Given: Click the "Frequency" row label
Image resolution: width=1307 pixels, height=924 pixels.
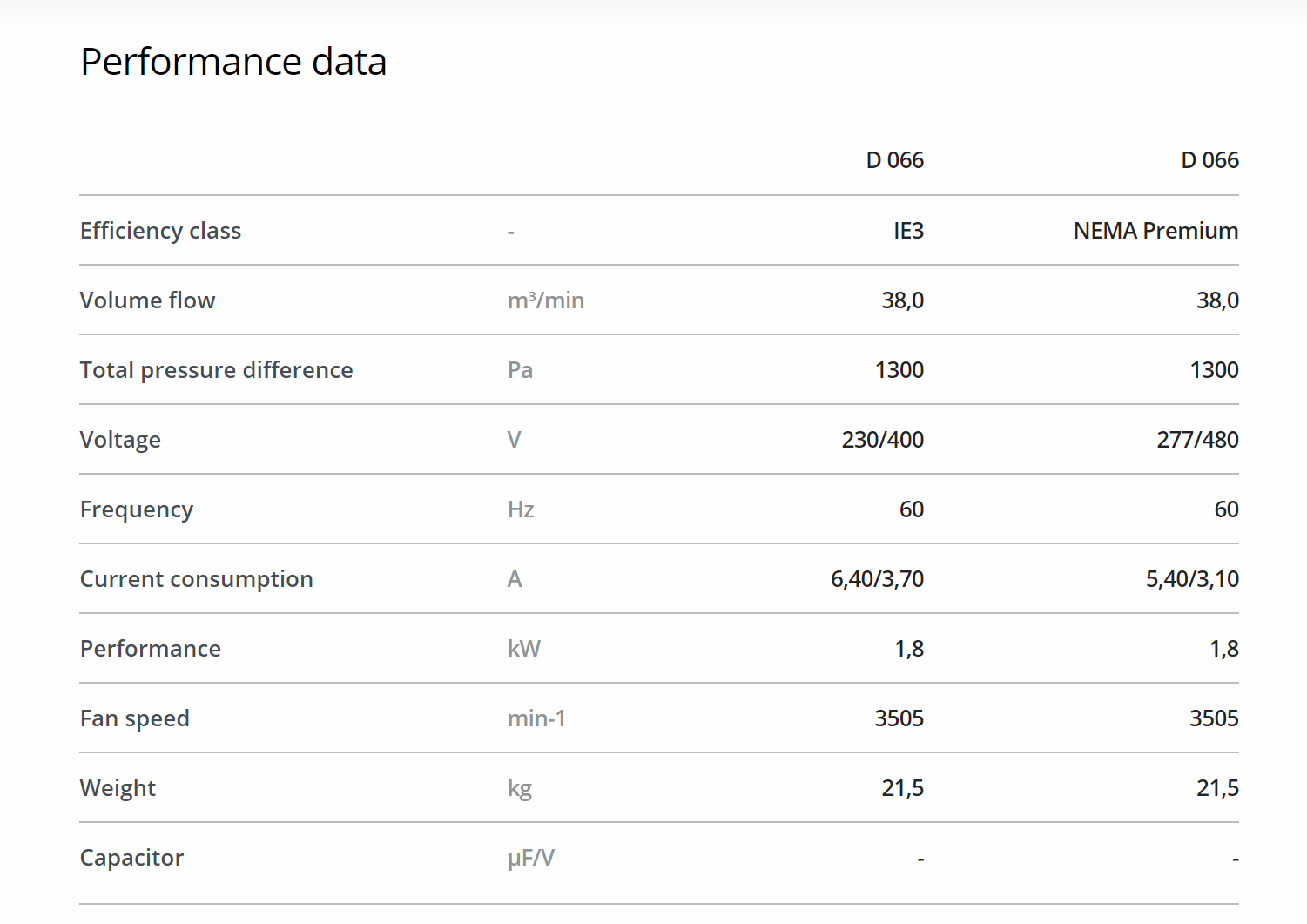Looking at the screenshot, I should point(137,509).
